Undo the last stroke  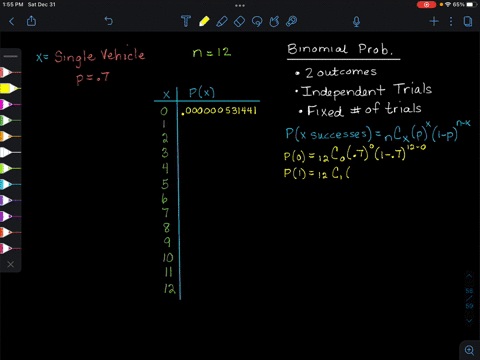[x=109, y=21]
